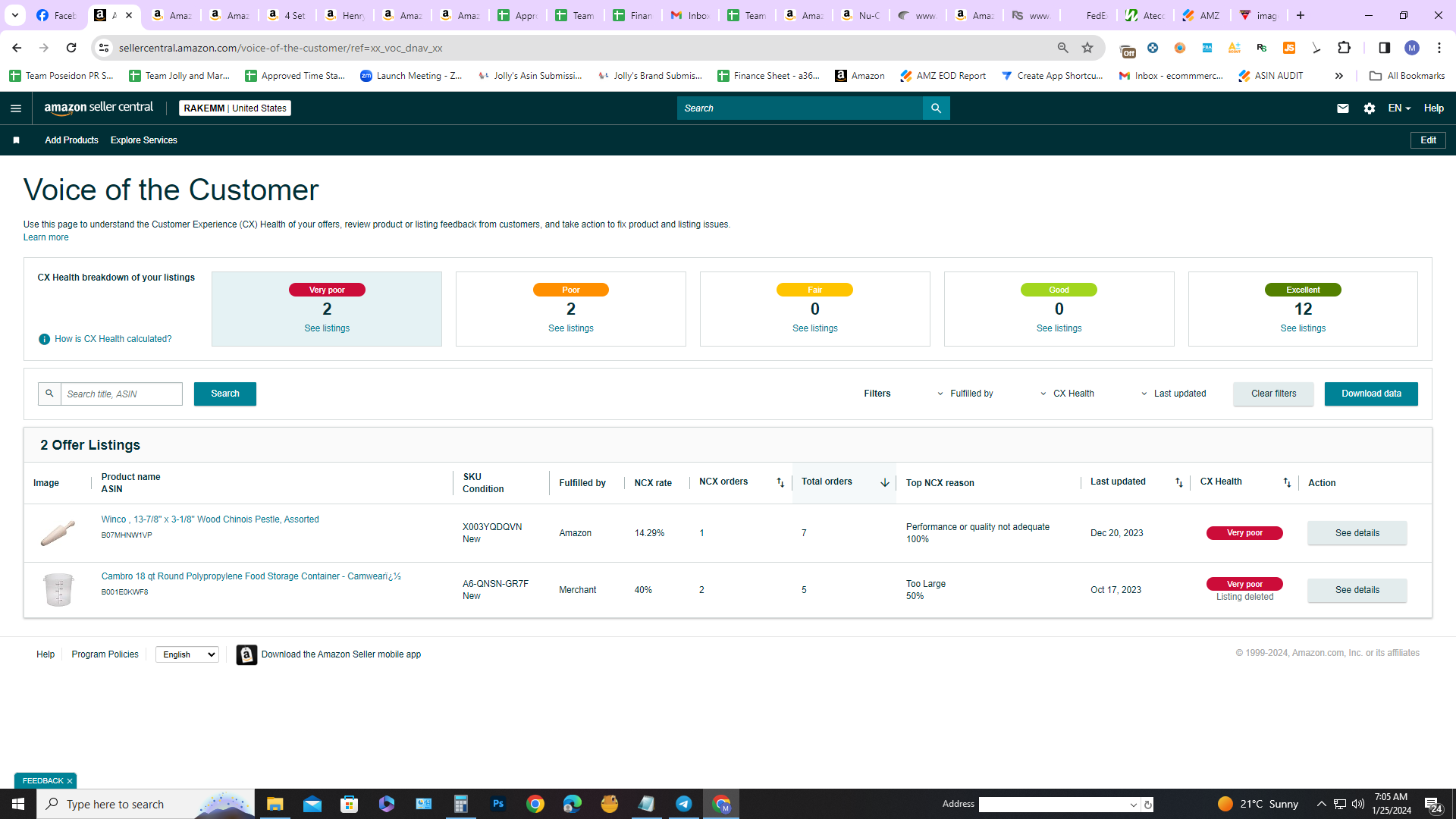The image size is (1456, 819).
Task: Expand the Last updated filter dropdown
Action: (x=1173, y=394)
